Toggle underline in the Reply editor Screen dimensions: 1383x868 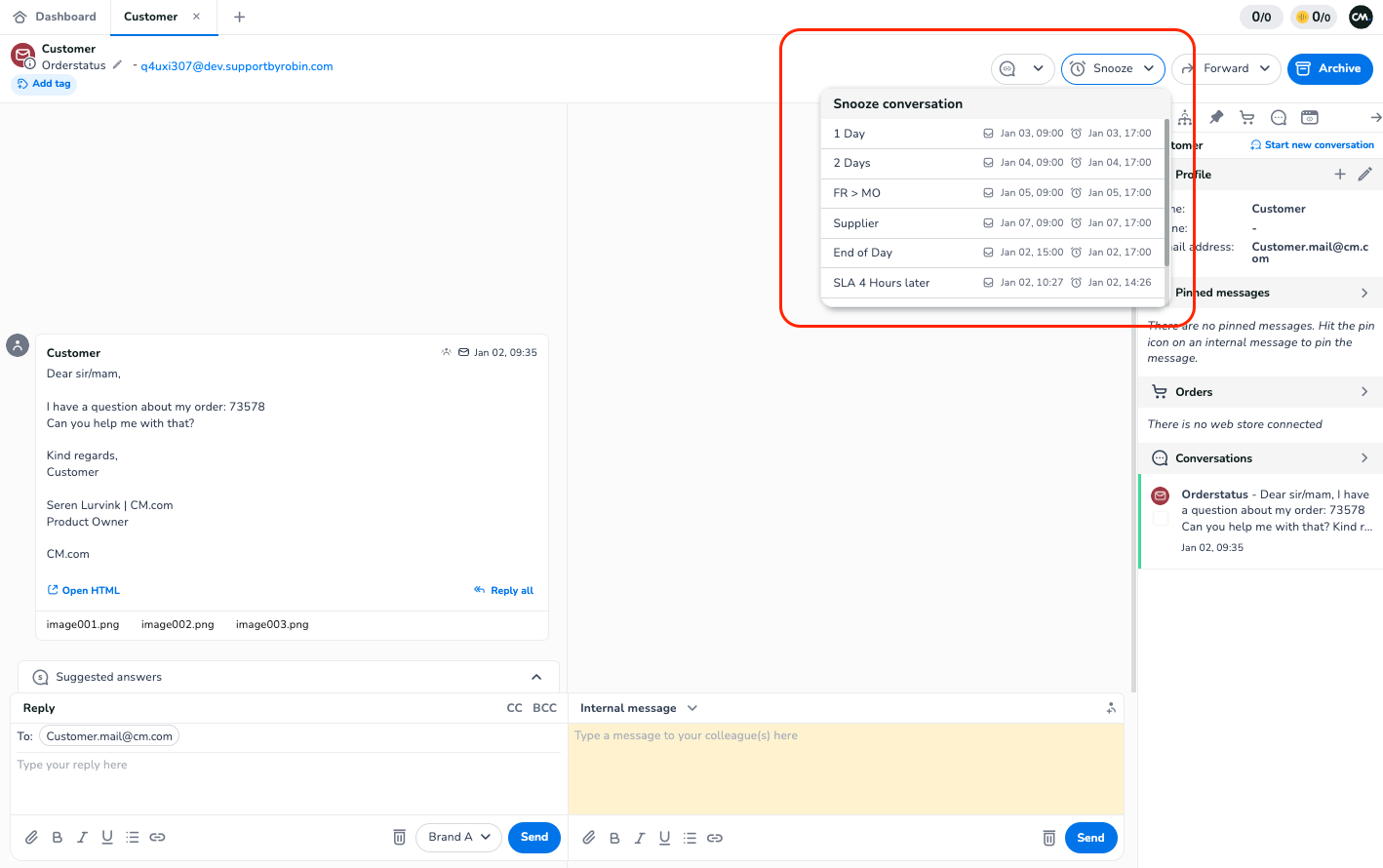(x=107, y=837)
